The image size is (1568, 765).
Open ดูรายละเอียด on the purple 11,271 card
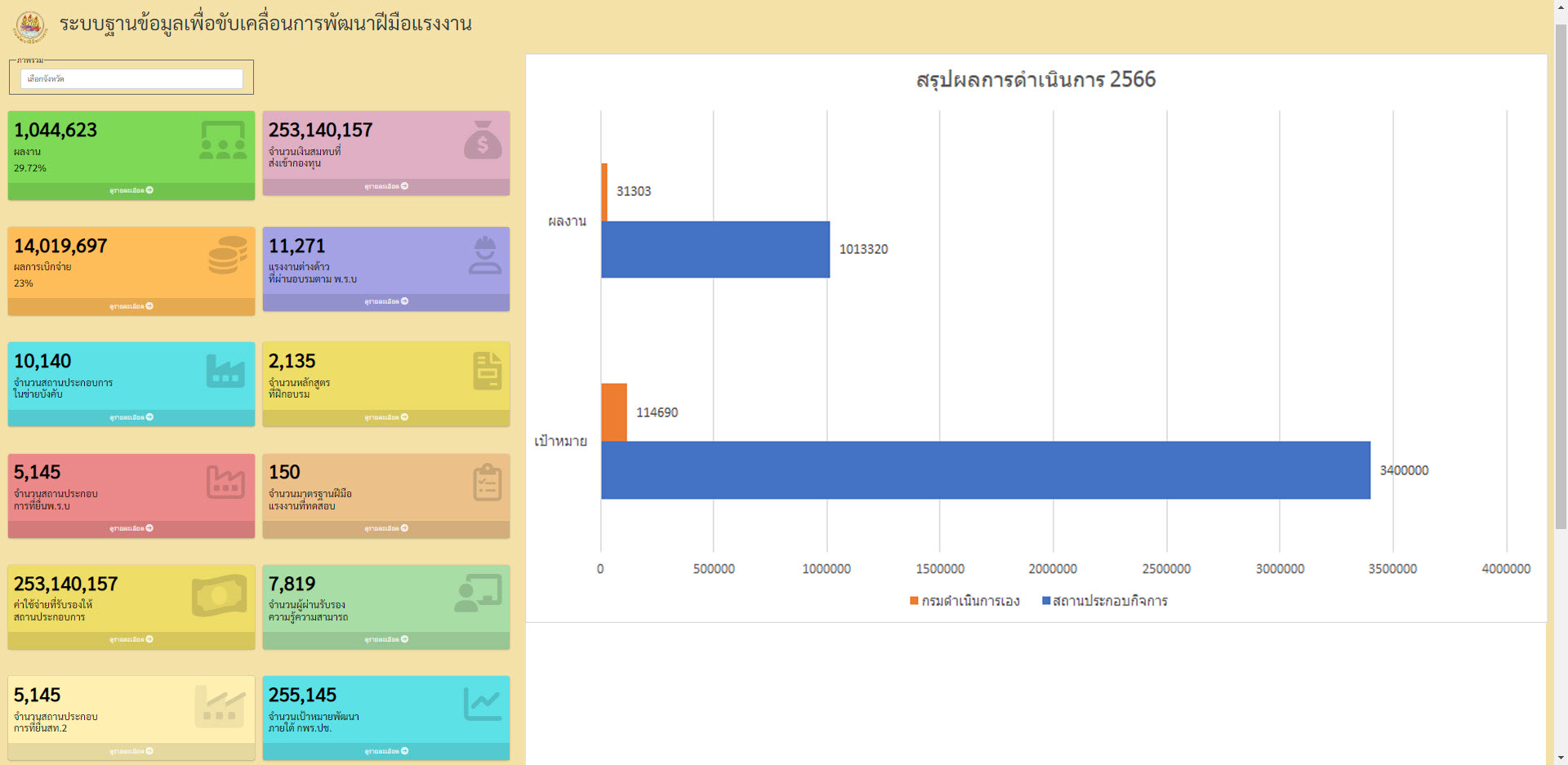point(386,301)
